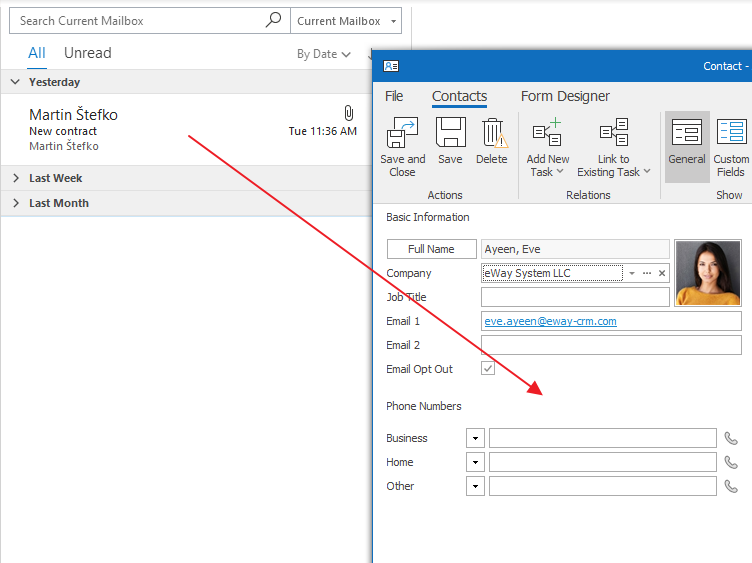Open the eve.ayeen@eway-crm.com email link

pyautogui.click(x=550, y=321)
